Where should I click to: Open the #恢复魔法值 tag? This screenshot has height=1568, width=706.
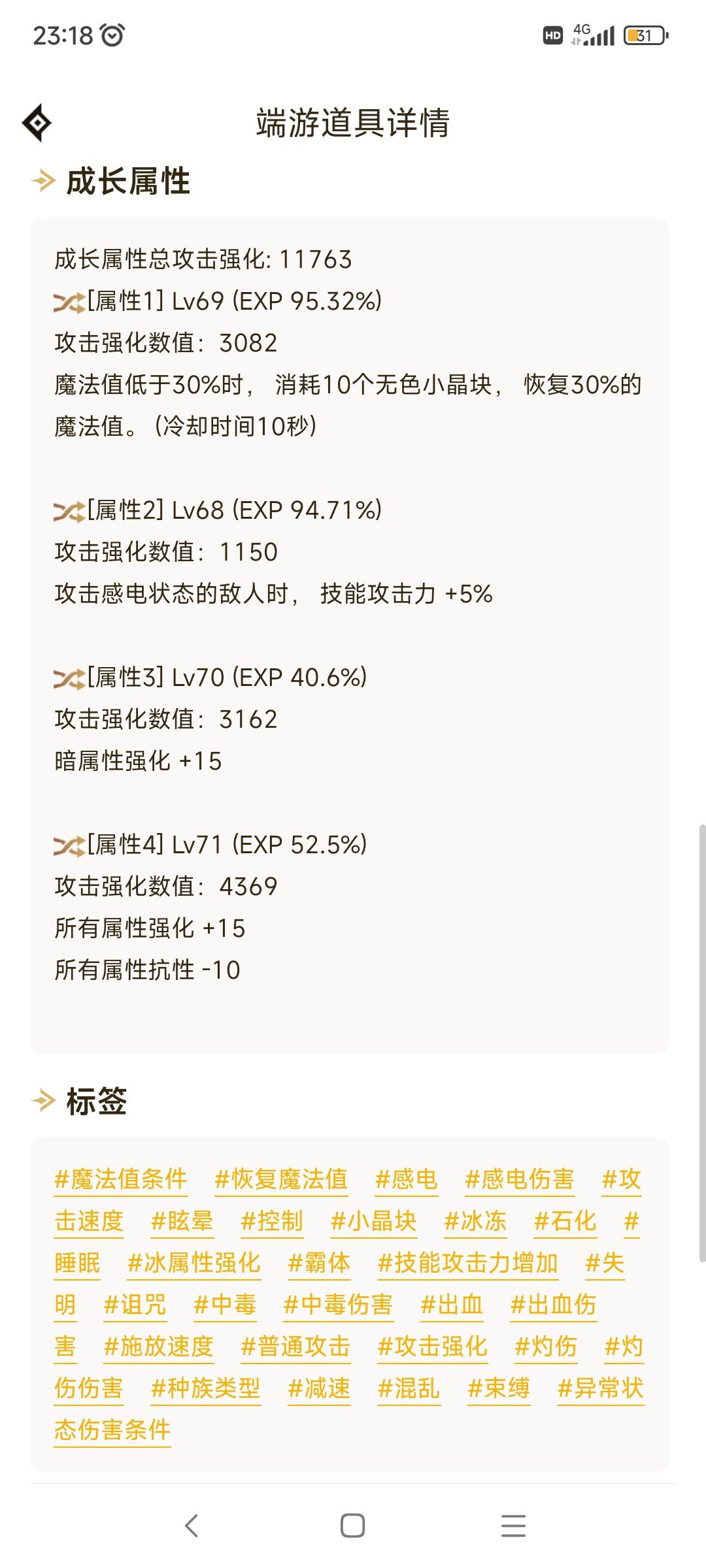281,1179
